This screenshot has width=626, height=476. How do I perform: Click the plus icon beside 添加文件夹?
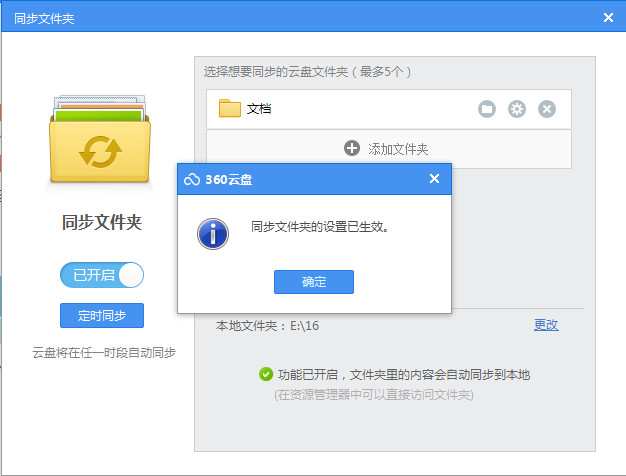point(352,148)
